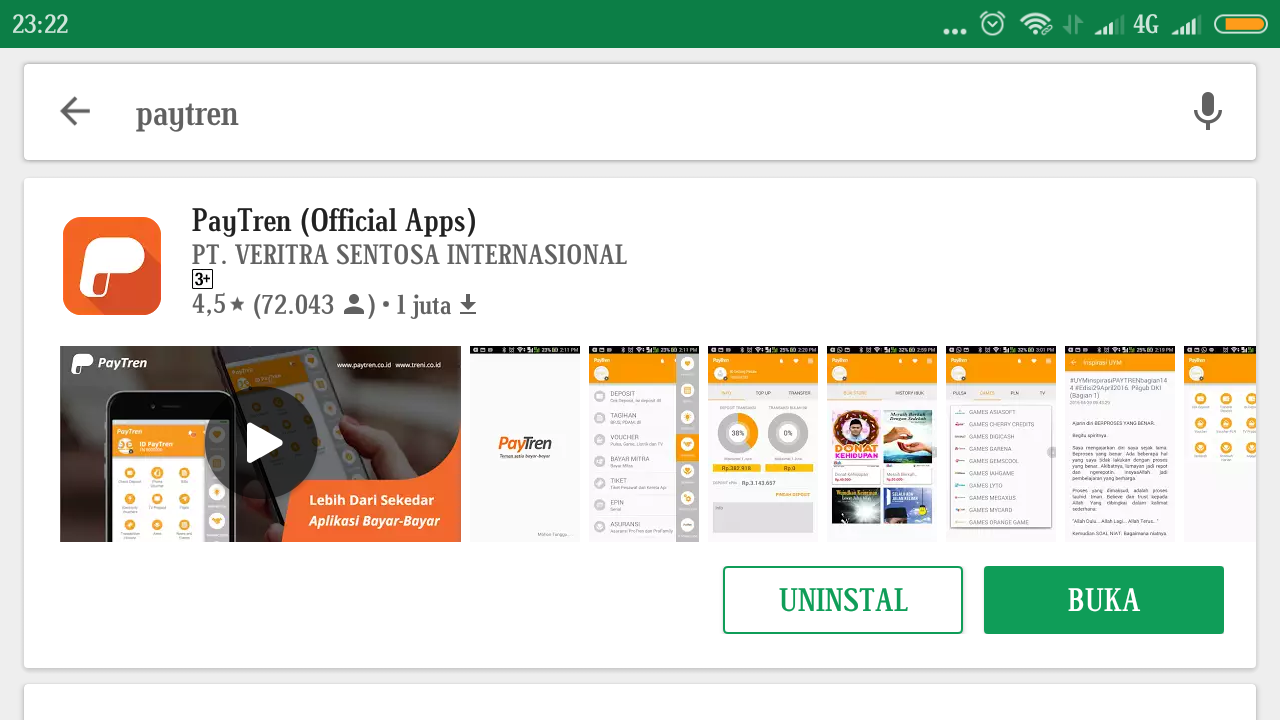Open the PayTren (Official Apps) title
Screen dimensions: 1280x720
point(334,220)
